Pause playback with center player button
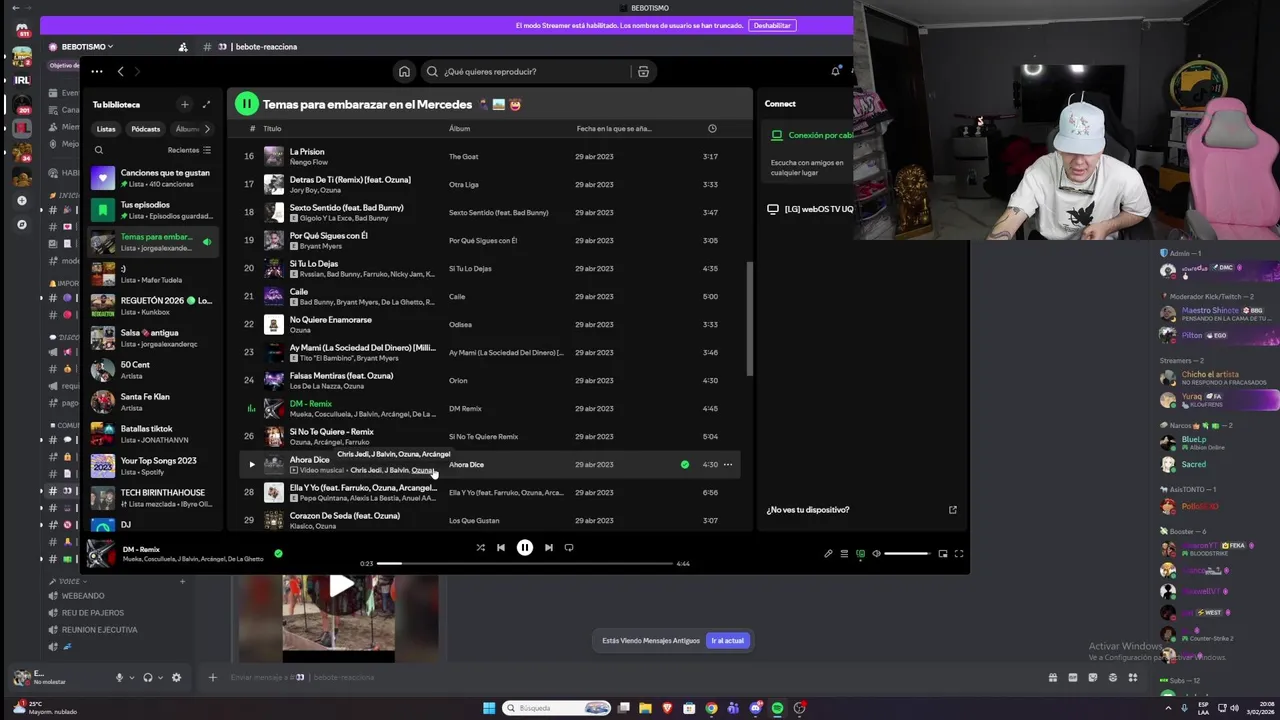 click(x=525, y=547)
